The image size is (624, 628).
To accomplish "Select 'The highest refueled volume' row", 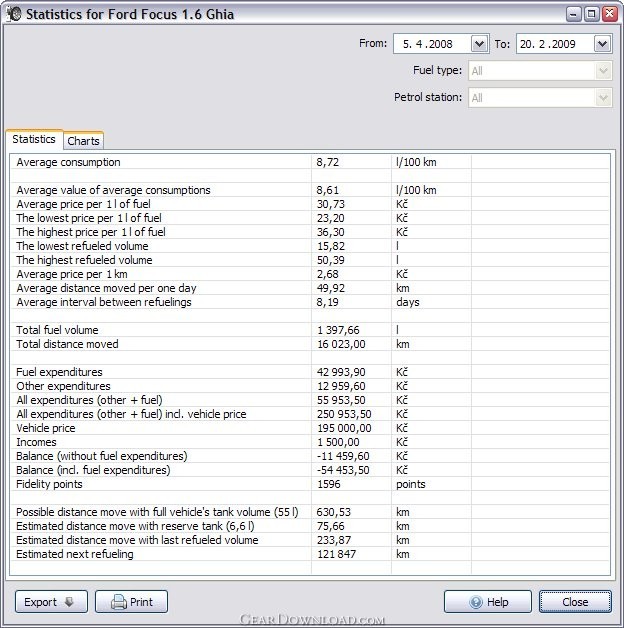I will tap(309, 260).
